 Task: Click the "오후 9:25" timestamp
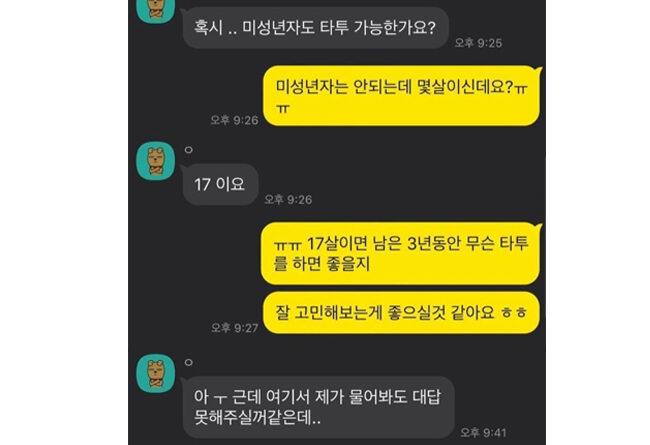click(x=478, y=43)
